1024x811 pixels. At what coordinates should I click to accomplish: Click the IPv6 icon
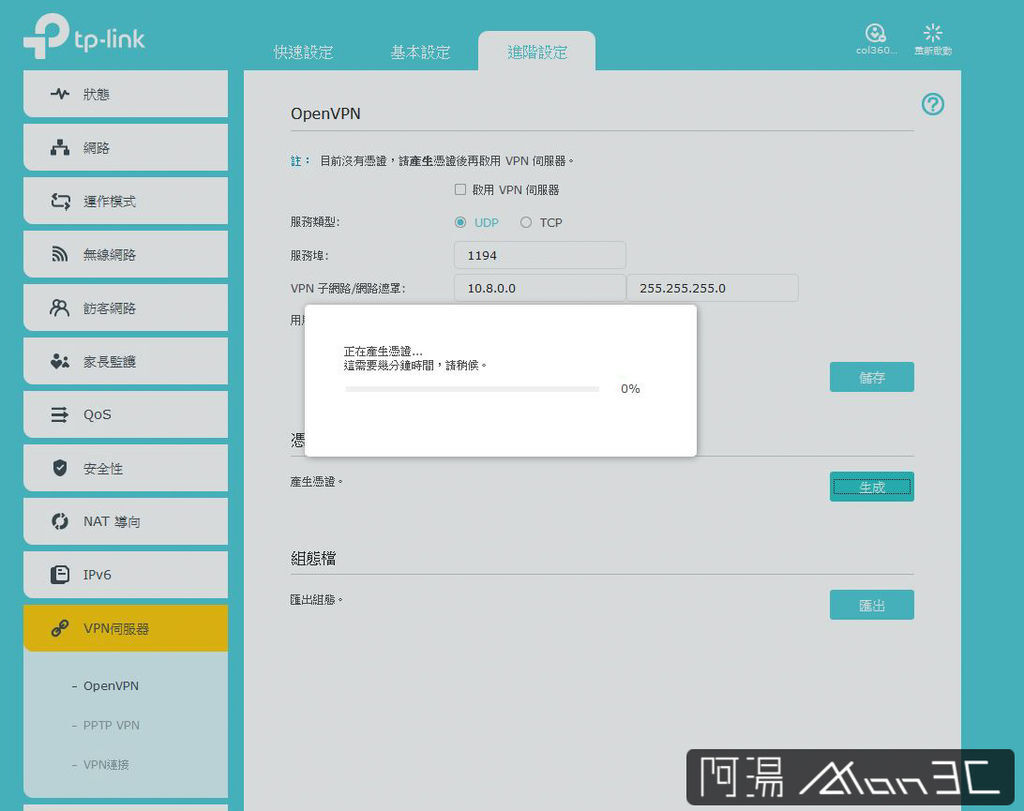[60, 575]
